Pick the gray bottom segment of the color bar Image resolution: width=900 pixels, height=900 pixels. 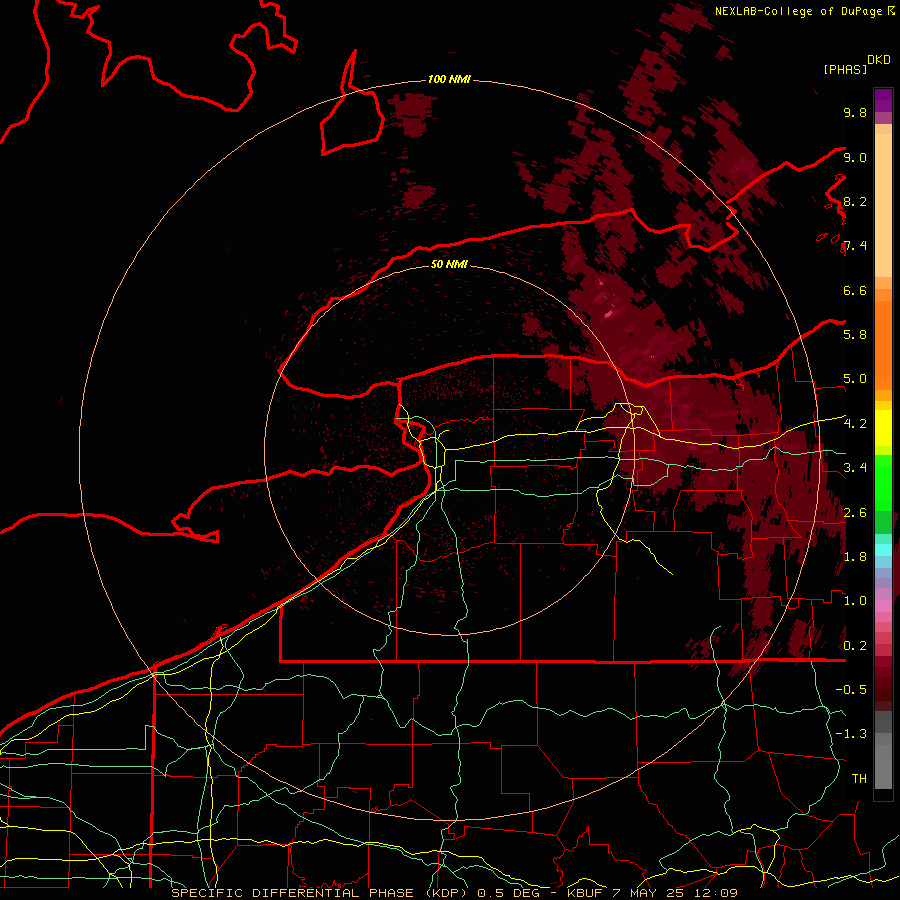click(883, 761)
